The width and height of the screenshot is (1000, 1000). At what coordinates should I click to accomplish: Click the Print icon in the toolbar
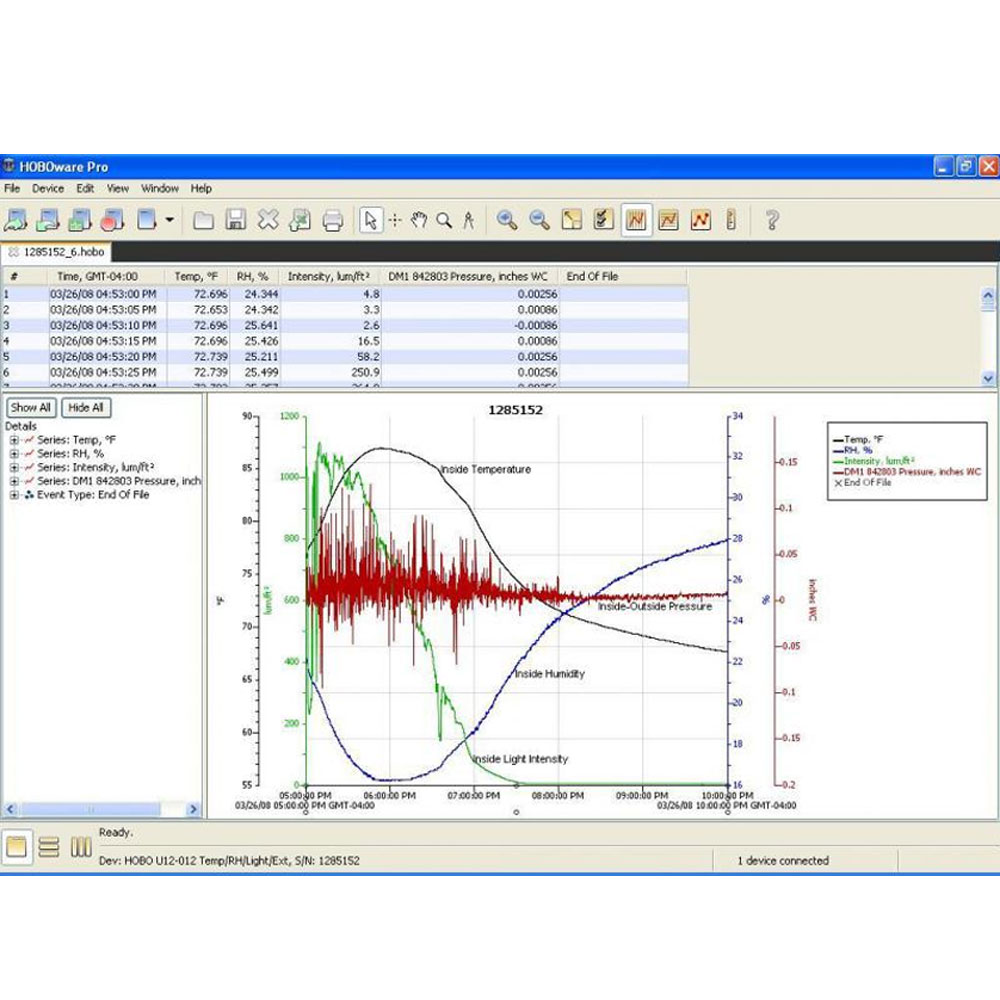(x=333, y=220)
